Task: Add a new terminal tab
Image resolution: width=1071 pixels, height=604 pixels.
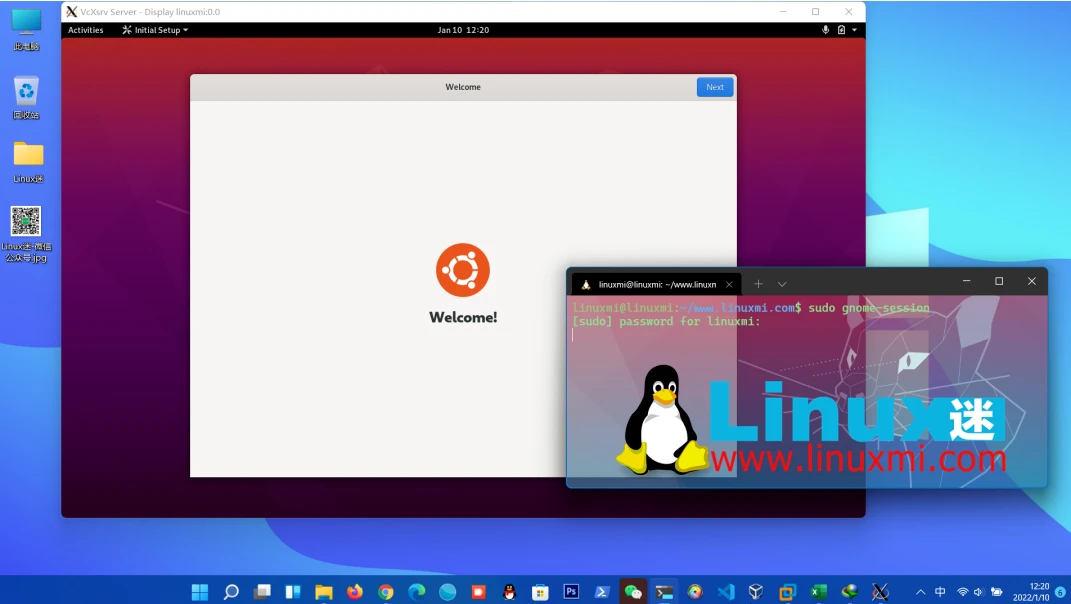Action: click(758, 284)
